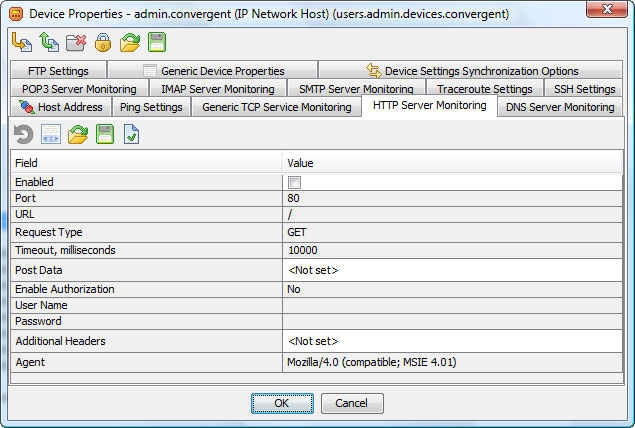Click the Timeout, milliseconds label

point(65,250)
